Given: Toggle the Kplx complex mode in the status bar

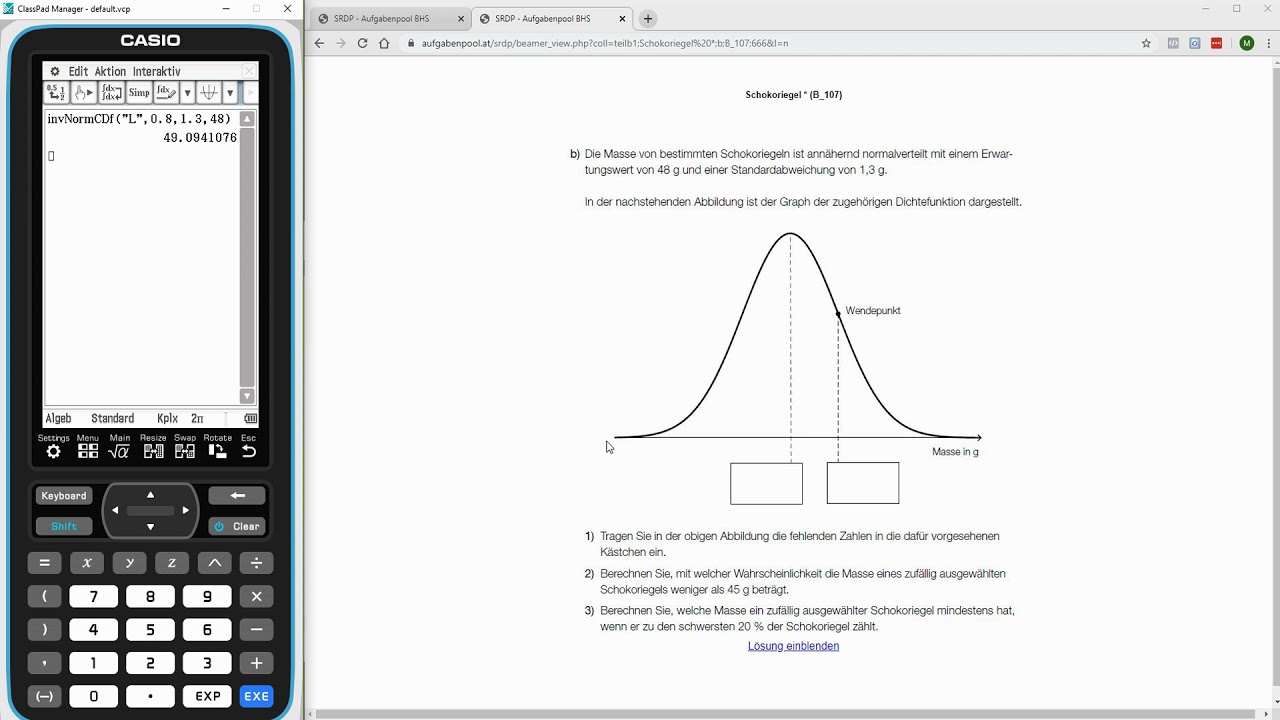Looking at the screenshot, I should tap(167, 418).
